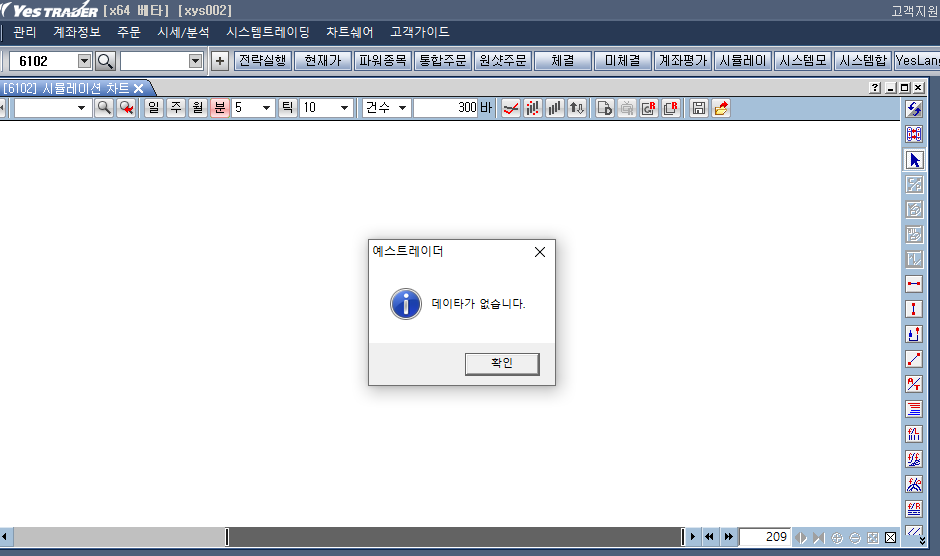Select the arrow pointer tool in right toolbar

pos(914,160)
